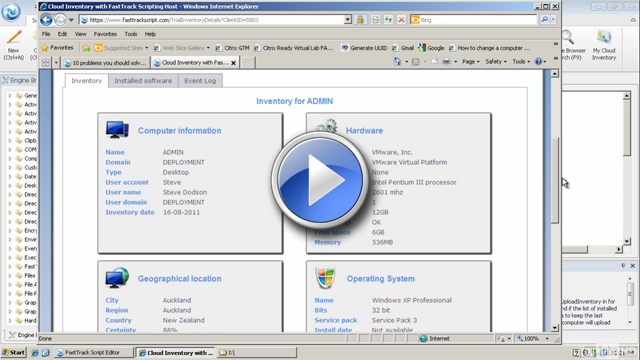Open Favorites star button in favorites bar

click(x=58, y=48)
